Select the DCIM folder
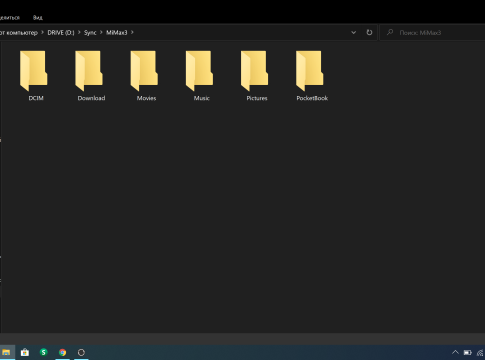The width and height of the screenshot is (485, 360). (x=34, y=75)
